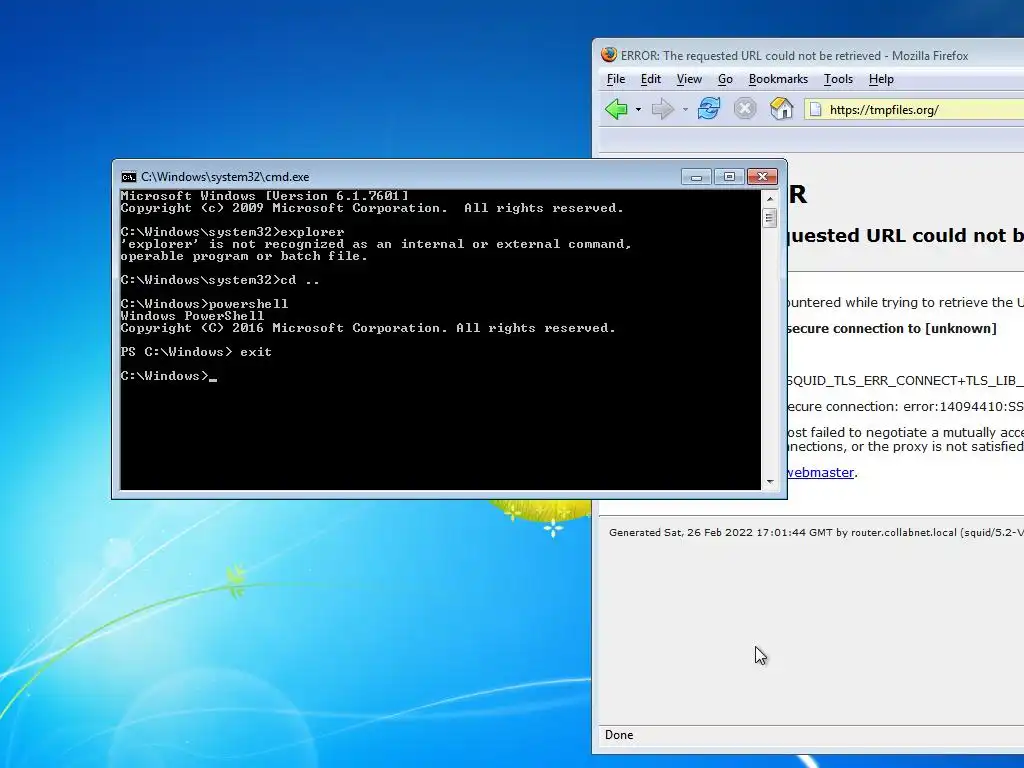Close the cmd.exe window
1024x768 pixels.
[x=762, y=177]
